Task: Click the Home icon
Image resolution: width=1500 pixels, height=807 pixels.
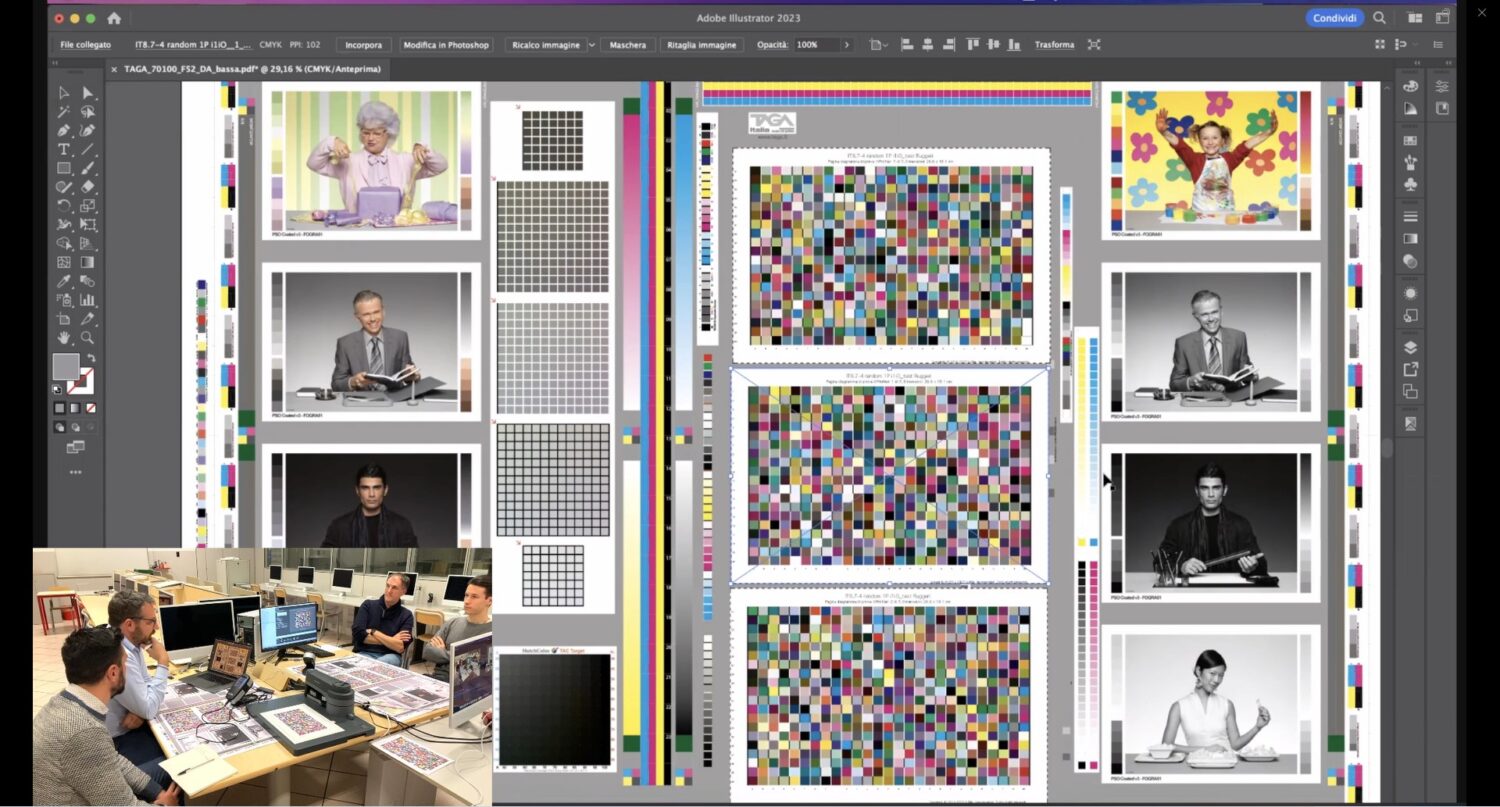Action: (114, 18)
